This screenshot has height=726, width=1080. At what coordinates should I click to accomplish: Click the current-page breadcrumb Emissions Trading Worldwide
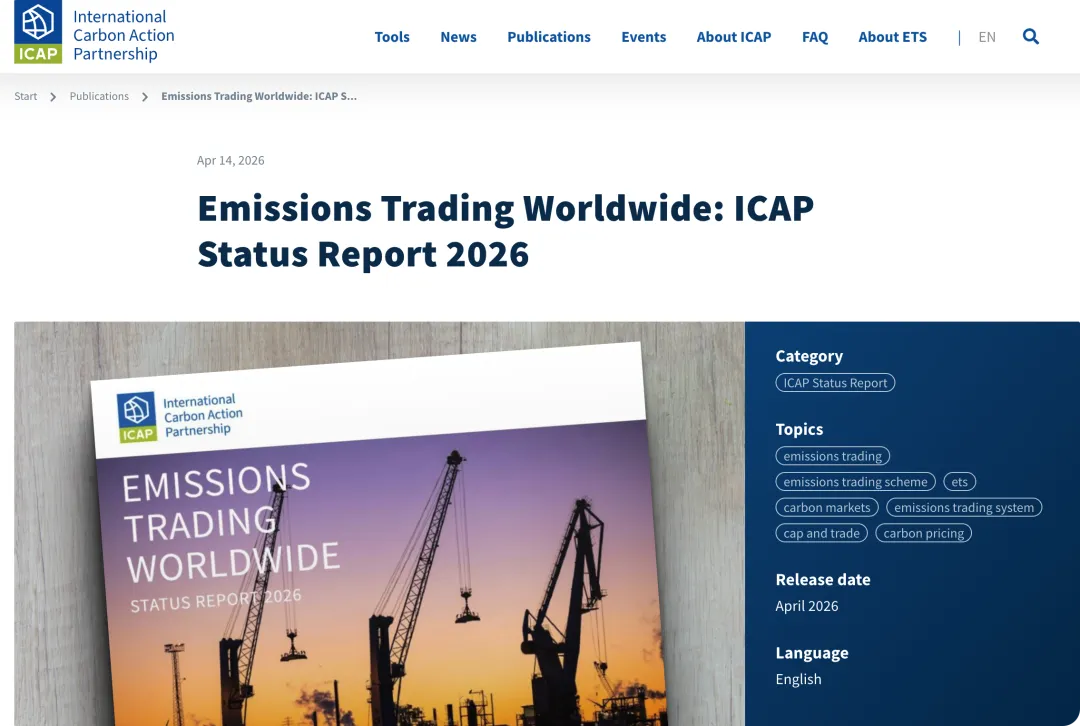259,96
